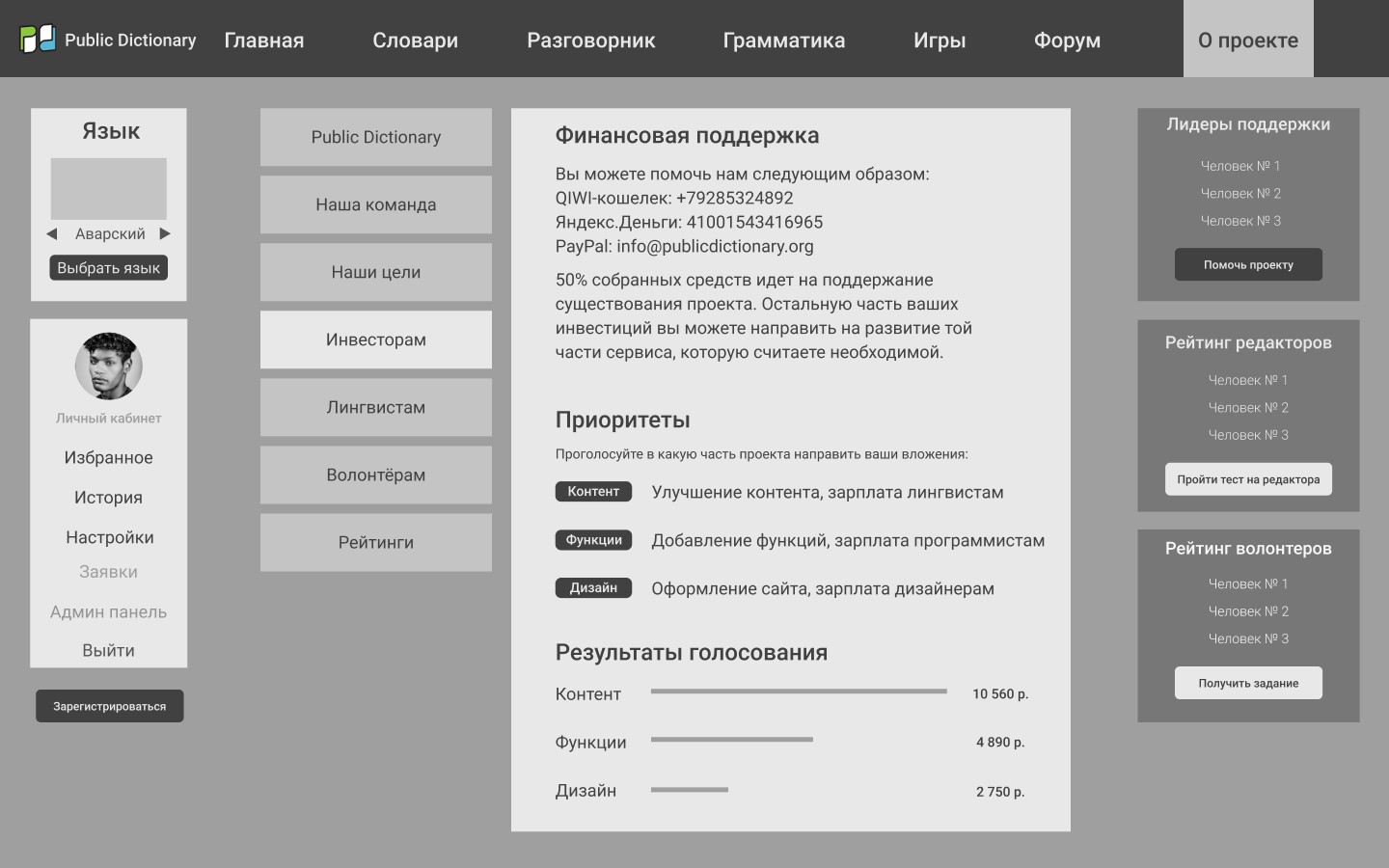Image resolution: width=1389 pixels, height=868 pixels.
Task: Click the 4 890 р. amount
Action: click(x=1000, y=743)
